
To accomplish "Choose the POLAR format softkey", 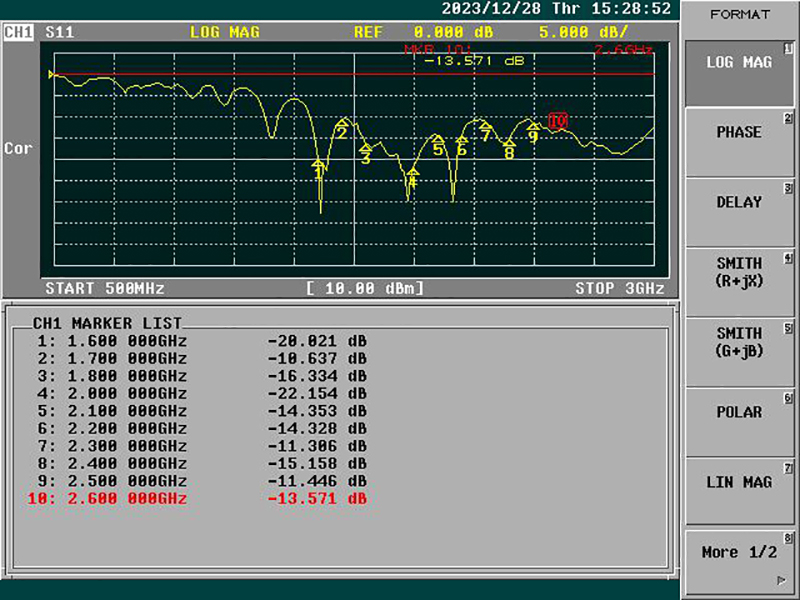I will click(739, 423).
